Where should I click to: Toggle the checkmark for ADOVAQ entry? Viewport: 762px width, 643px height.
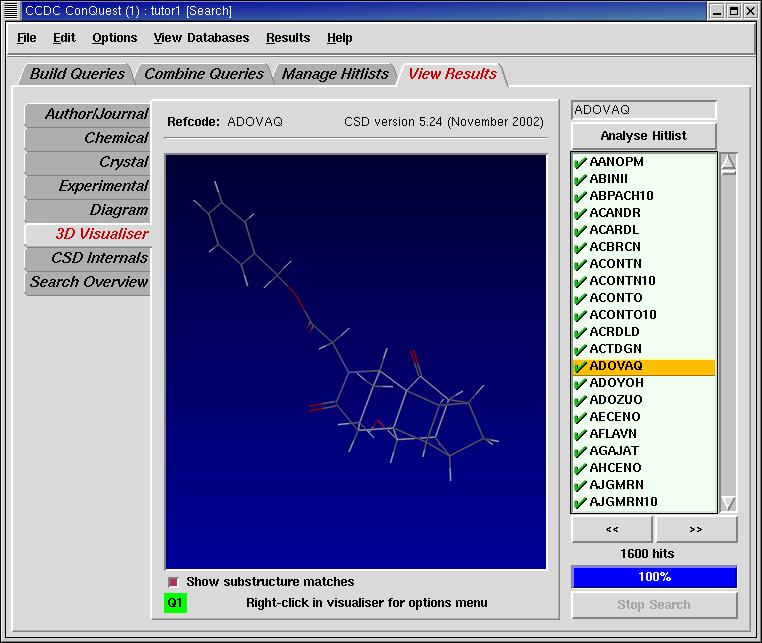[x=580, y=367]
